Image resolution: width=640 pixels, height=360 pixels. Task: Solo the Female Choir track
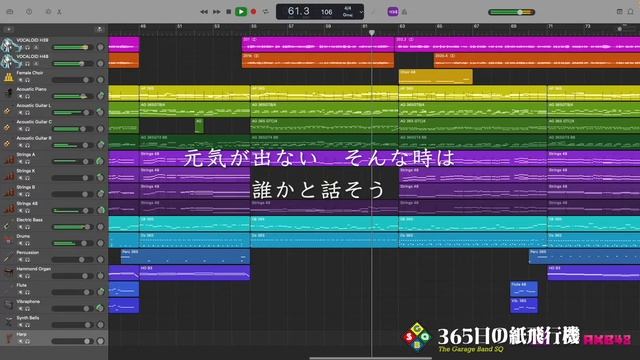[27, 80]
